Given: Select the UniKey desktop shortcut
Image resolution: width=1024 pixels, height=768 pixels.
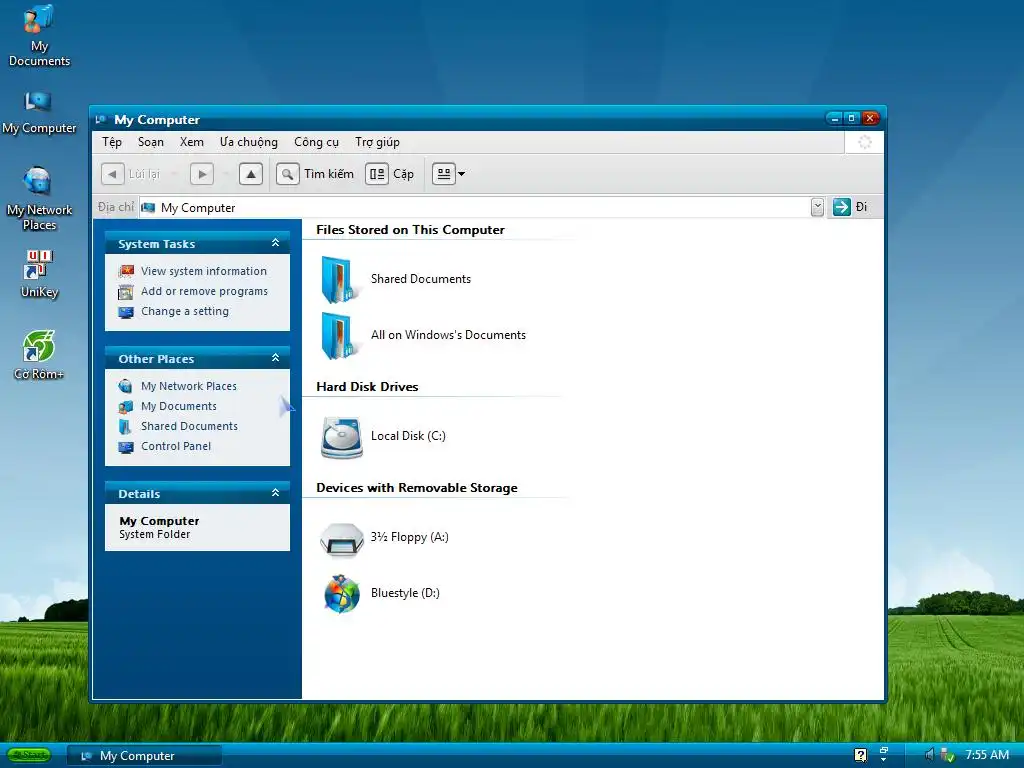Looking at the screenshot, I should coord(39,274).
